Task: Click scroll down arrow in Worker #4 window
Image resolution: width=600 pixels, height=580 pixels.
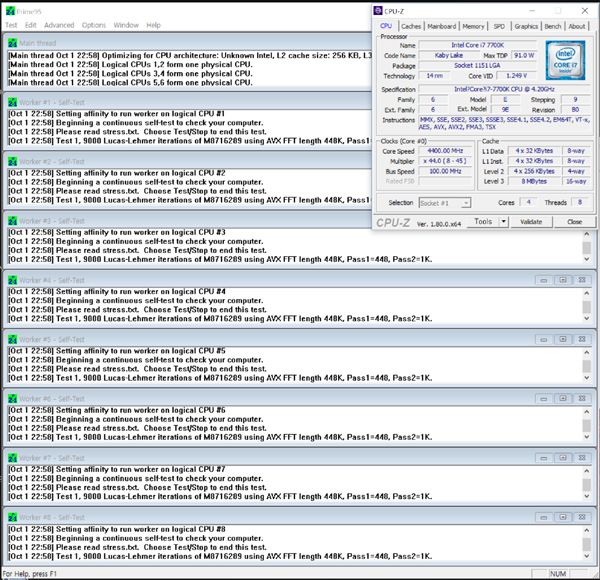Action: [587, 318]
